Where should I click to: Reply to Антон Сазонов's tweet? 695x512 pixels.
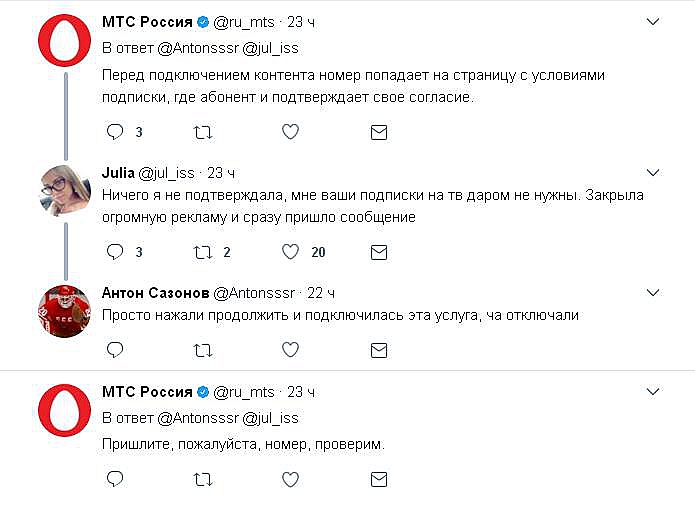point(115,350)
